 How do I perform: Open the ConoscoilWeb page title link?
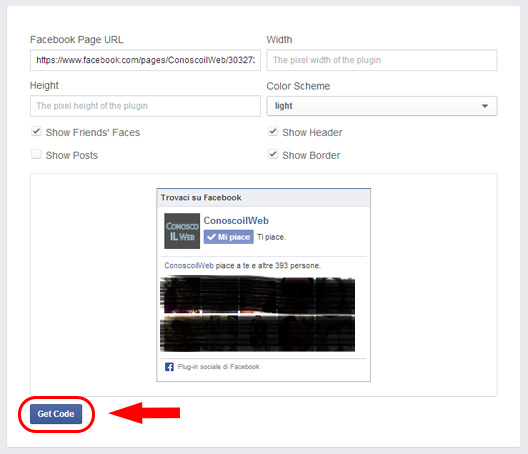(x=236, y=221)
